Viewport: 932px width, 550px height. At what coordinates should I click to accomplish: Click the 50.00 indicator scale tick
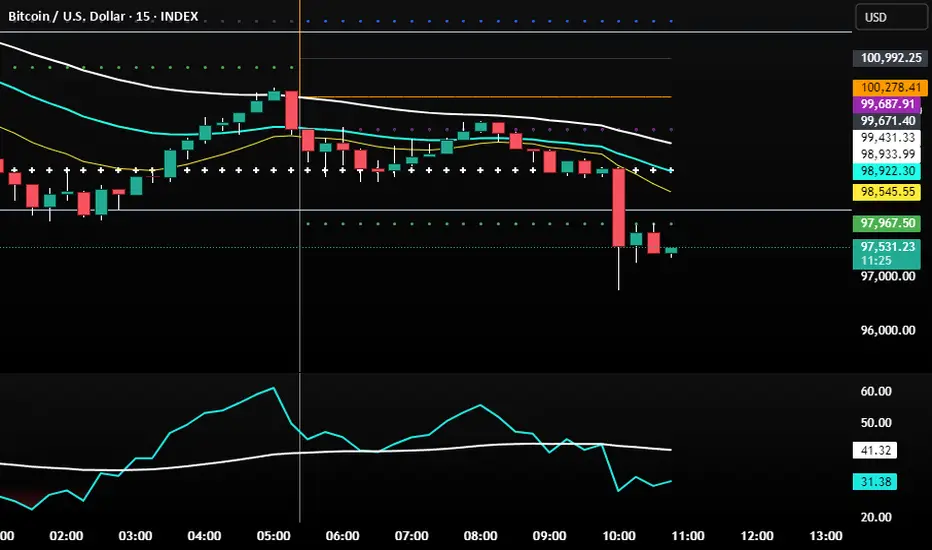tap(876, 423)
